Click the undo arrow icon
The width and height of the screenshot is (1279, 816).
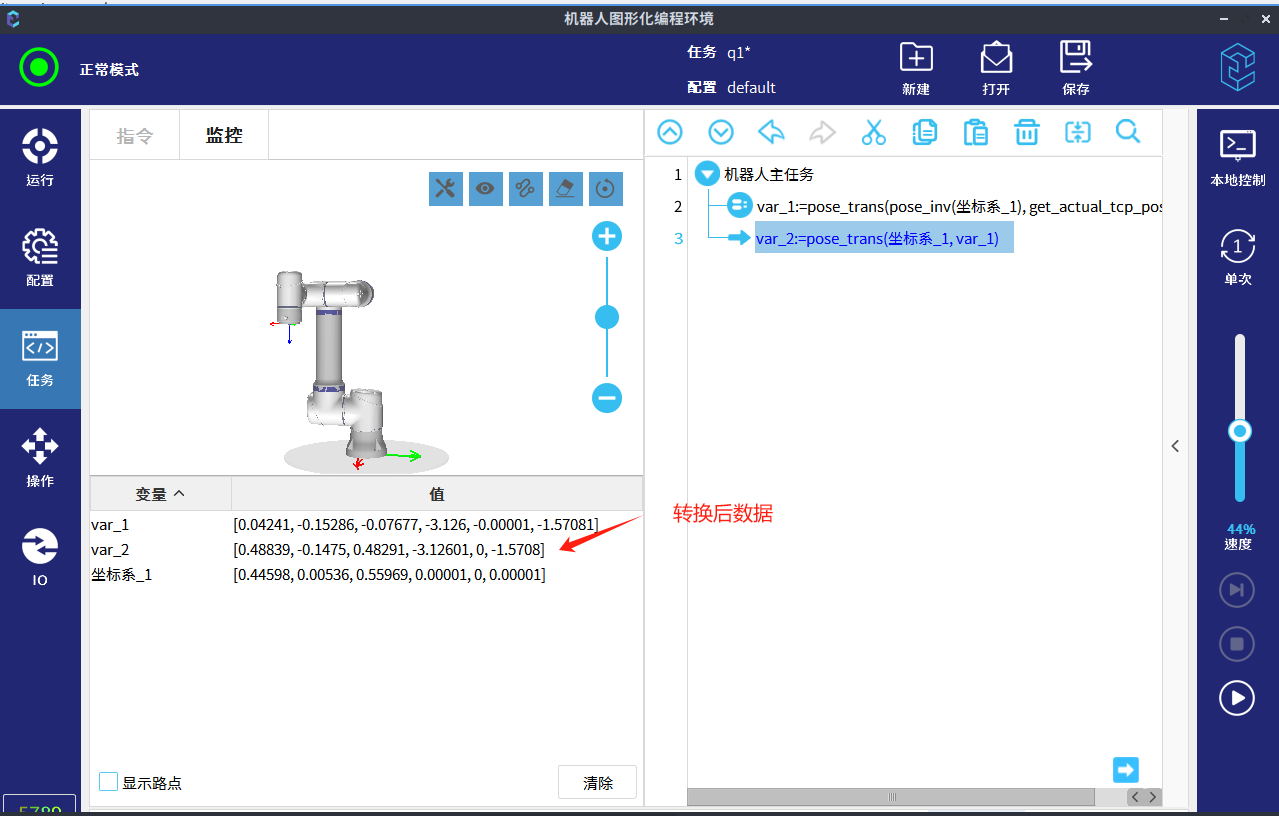click(771, 132)
